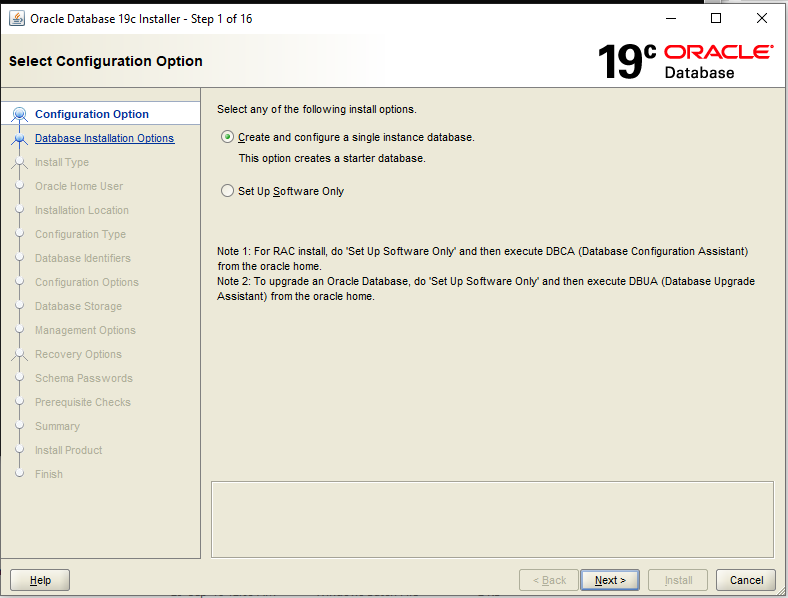The width and height of the screenshot is (788, 598).
Task: Click the Install Type step node icon
Action: pyautogui.click(x=20, y=162)
